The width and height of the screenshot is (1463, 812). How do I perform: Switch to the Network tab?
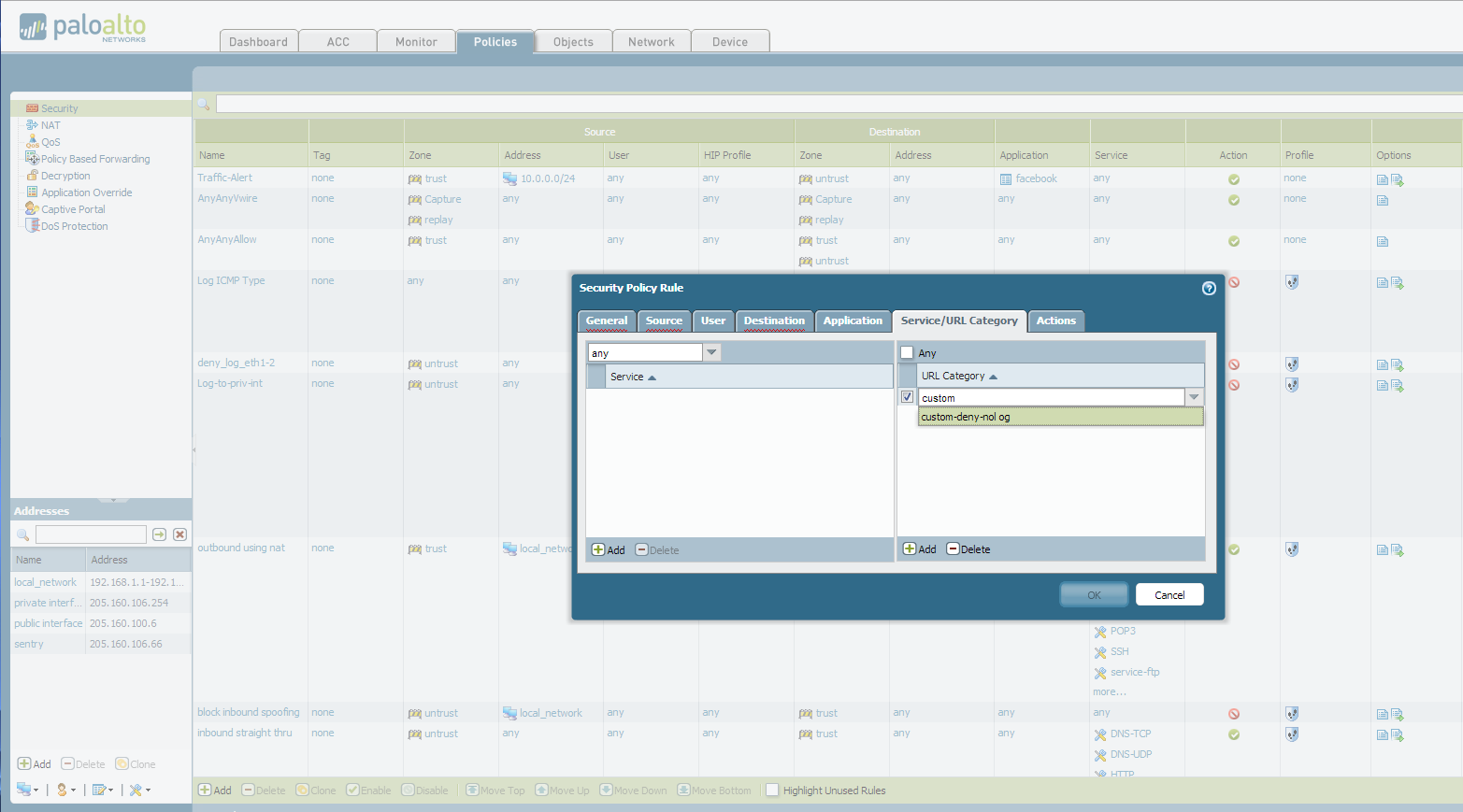click(x=652, y=41)
